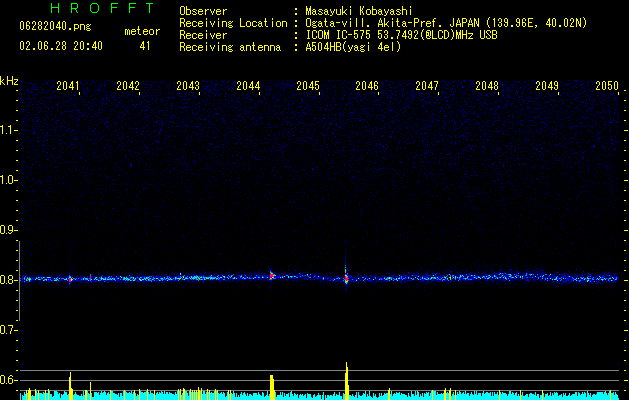The height and width of the screenshot is (400, 629).
Task: Click the 2046 time marker
Action: (367, 86)
